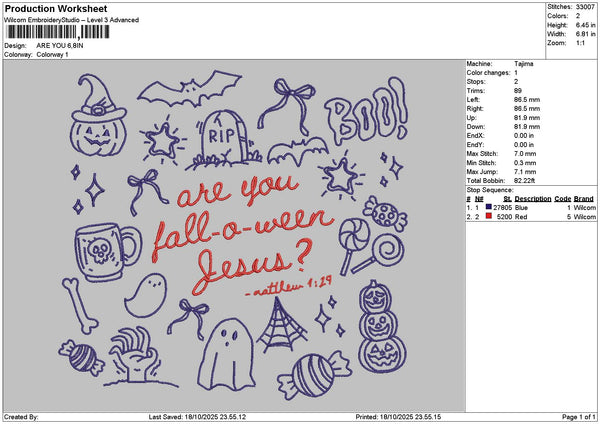Click the Colors value 2
The height and width of the screenshot is (424, 600).
[x=578, y=16]
